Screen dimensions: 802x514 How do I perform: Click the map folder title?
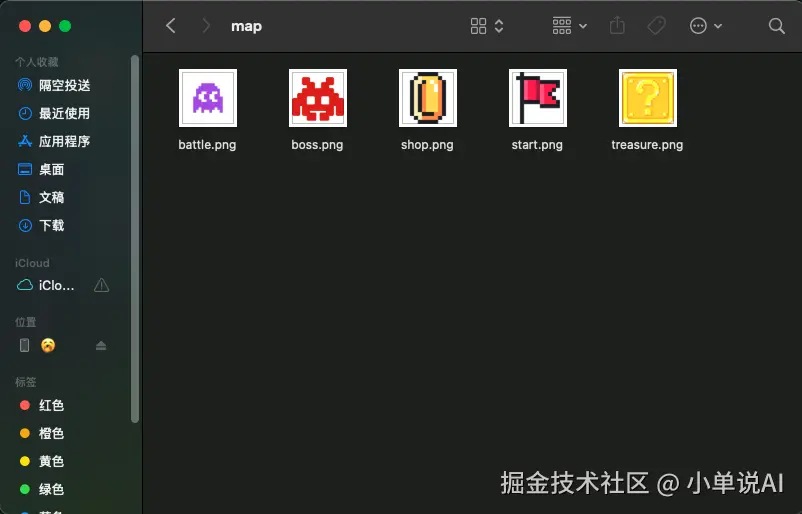click(x=246, y=26)
